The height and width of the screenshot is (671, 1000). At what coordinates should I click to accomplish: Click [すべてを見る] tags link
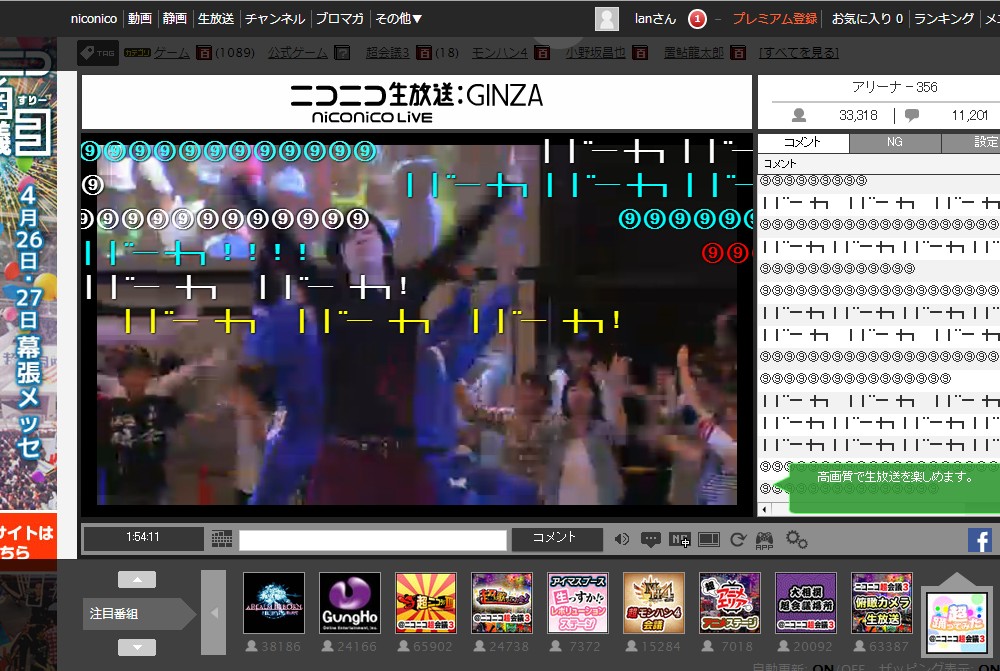[798, 52]
